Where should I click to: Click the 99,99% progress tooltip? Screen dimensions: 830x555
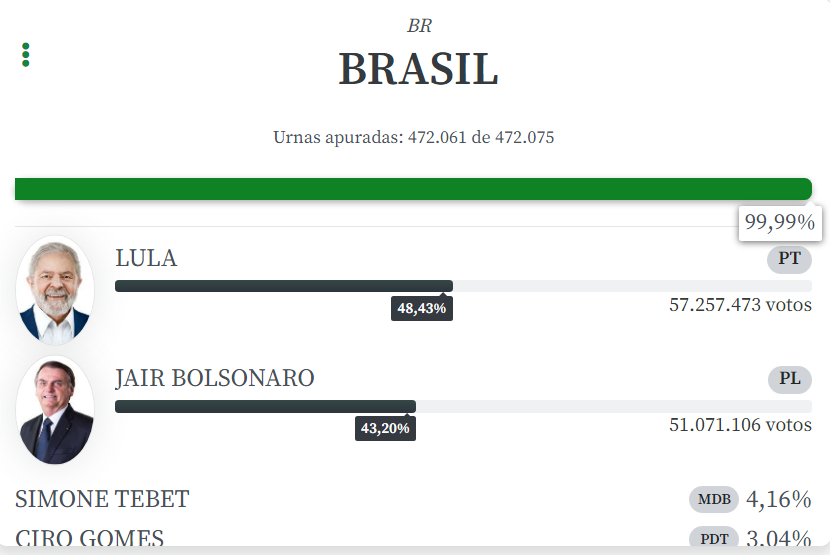coord(780,223)
